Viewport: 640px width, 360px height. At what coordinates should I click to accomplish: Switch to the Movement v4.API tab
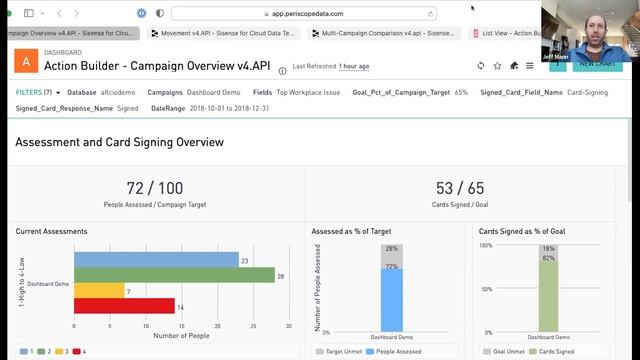223,33
